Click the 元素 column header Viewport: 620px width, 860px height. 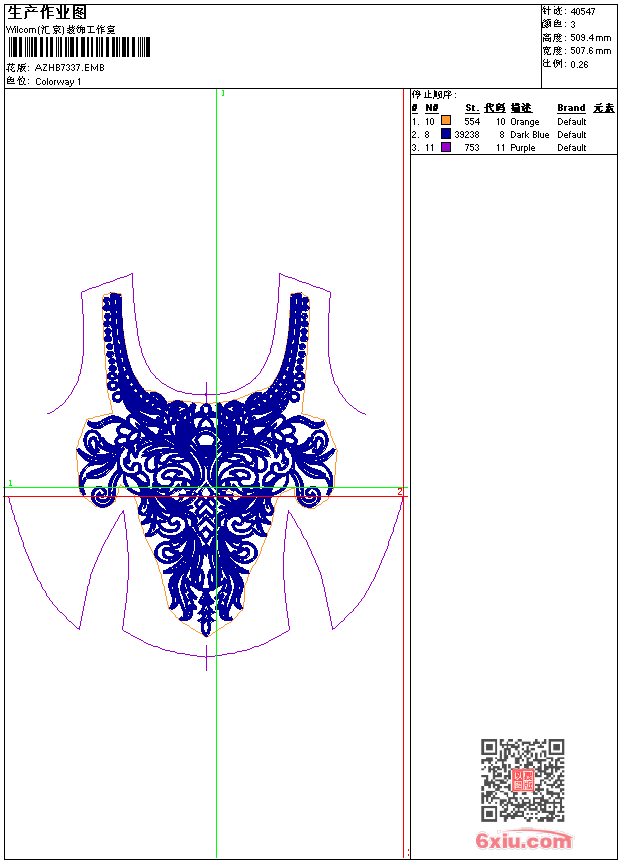point(604,108)
